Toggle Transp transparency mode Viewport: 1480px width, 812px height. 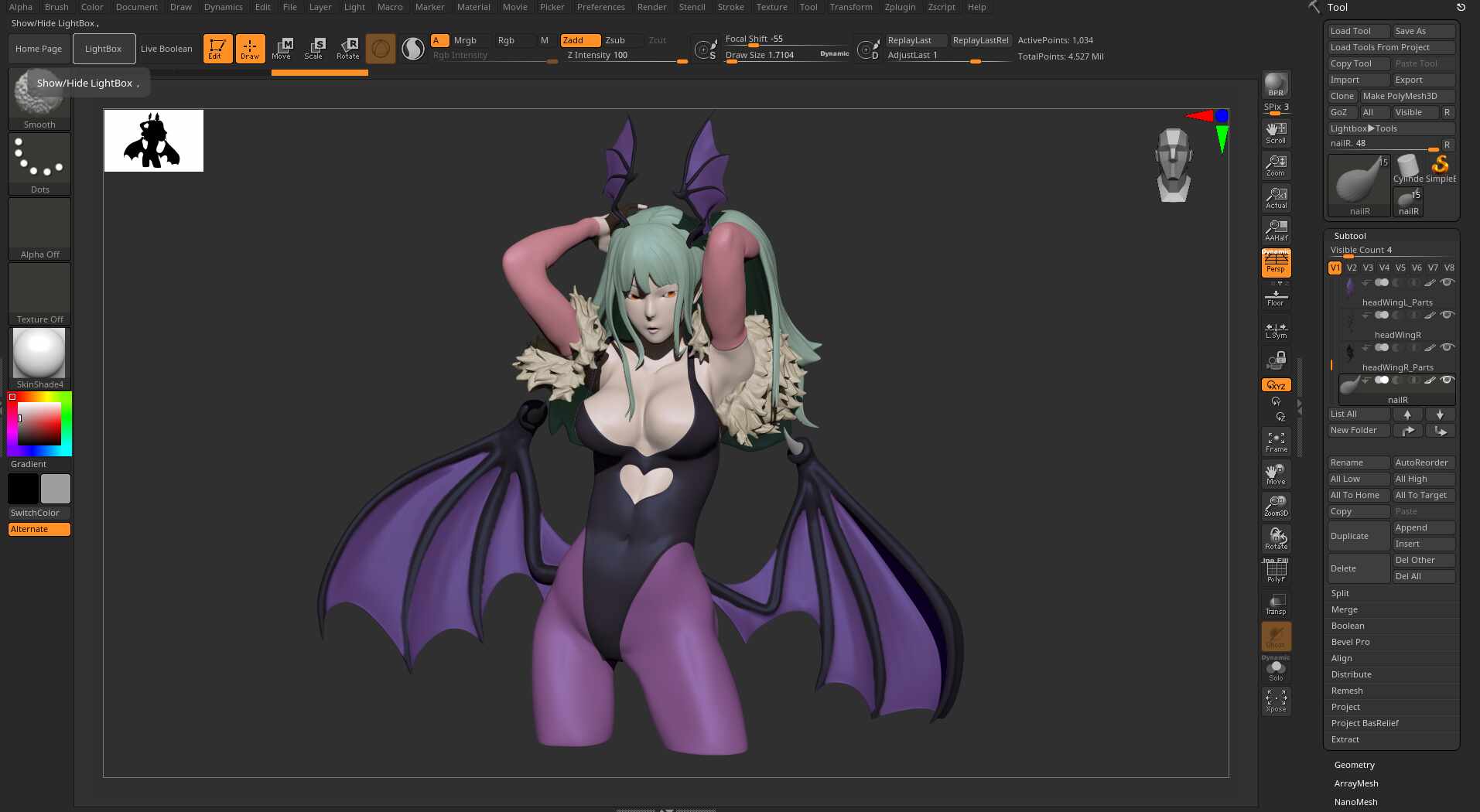point(1276,604)
